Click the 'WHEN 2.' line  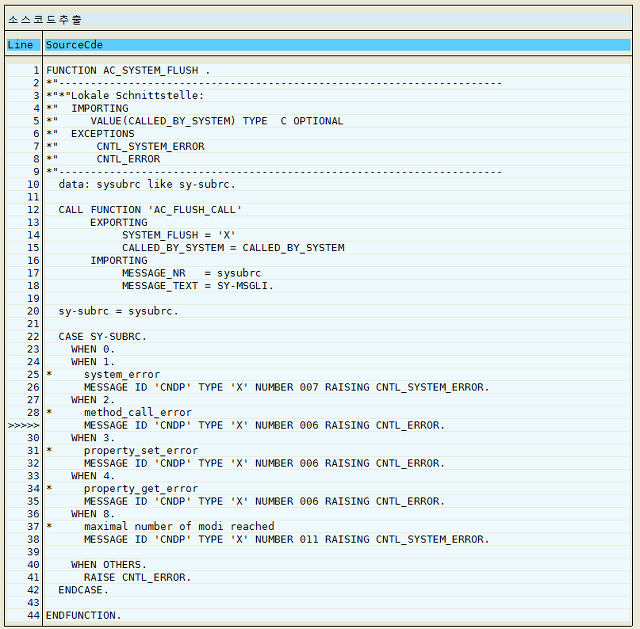click(93, 400)
